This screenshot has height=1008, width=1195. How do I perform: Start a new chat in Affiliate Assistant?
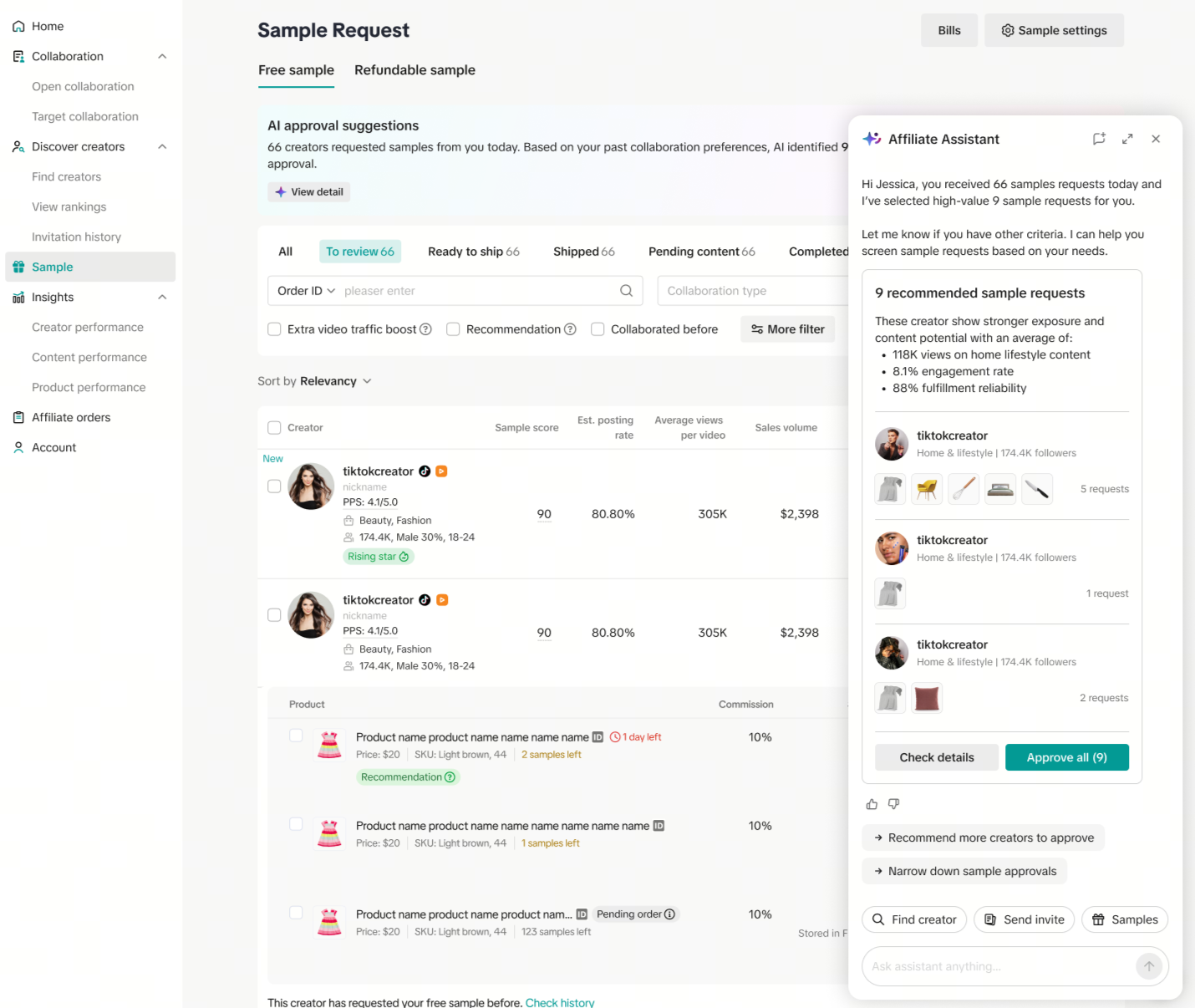[1099, 139]
